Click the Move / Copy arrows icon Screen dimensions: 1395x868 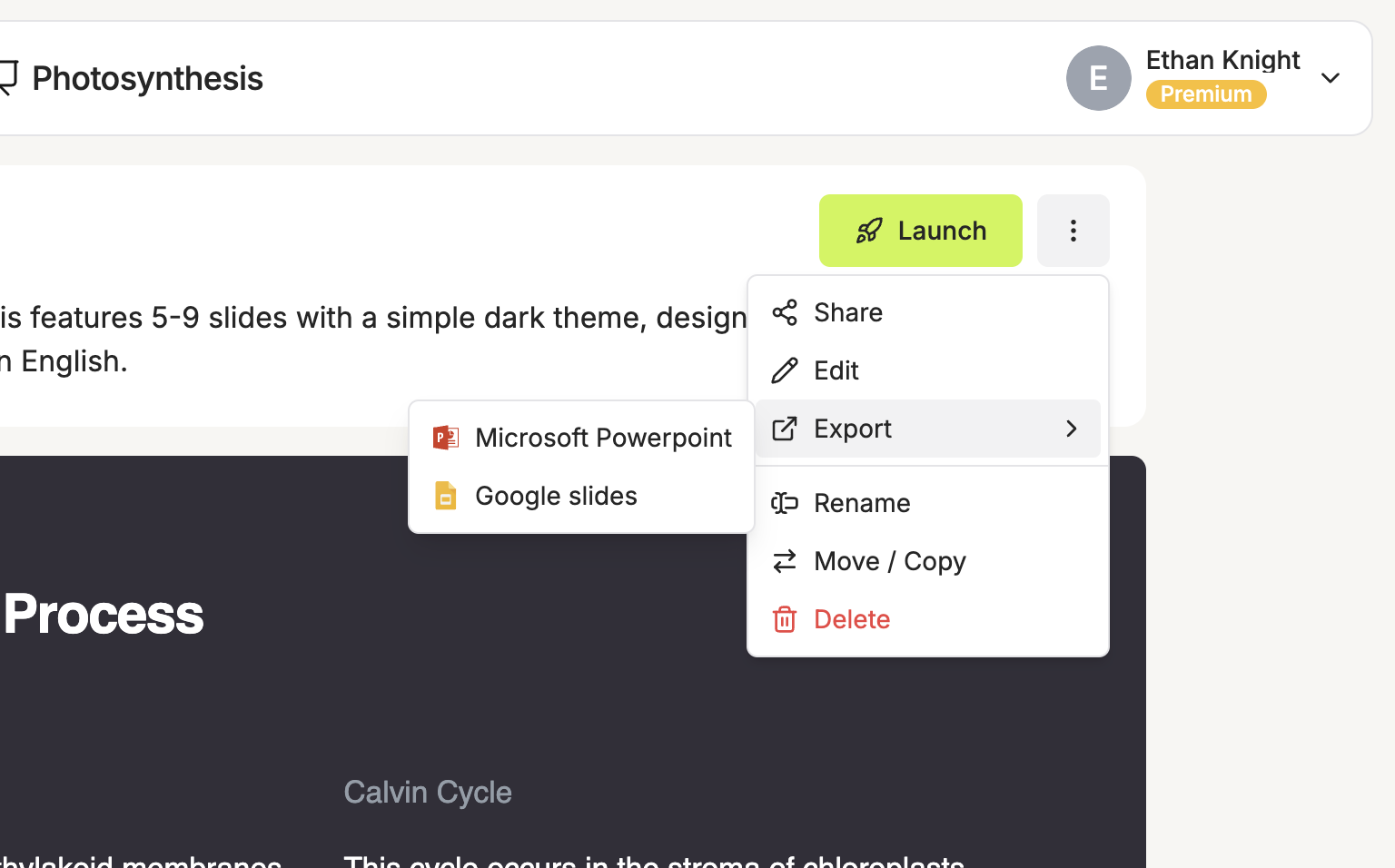(785, 561)
